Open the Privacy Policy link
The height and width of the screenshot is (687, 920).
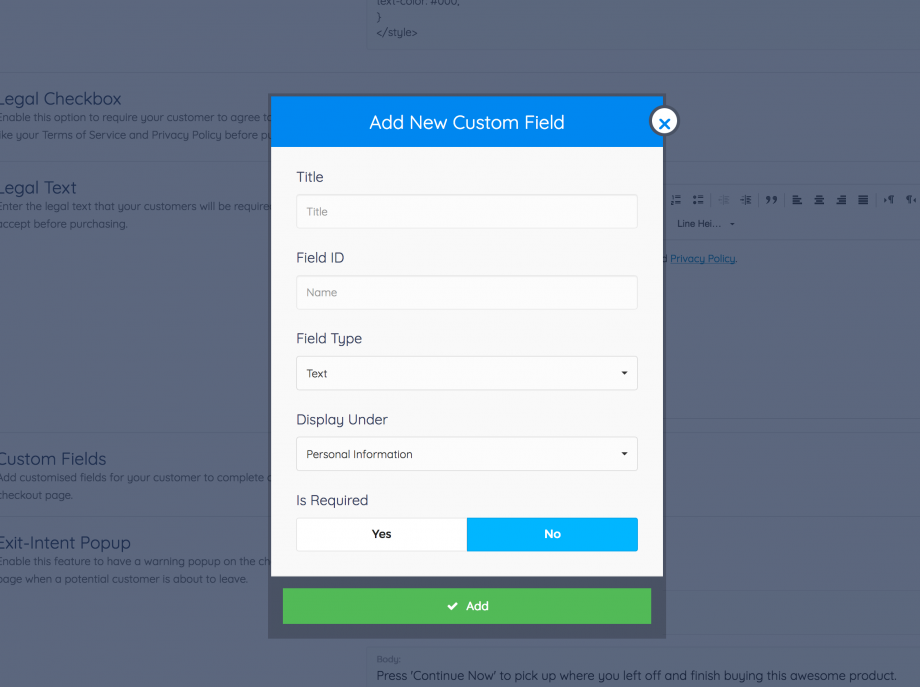[x=702, y=259]
